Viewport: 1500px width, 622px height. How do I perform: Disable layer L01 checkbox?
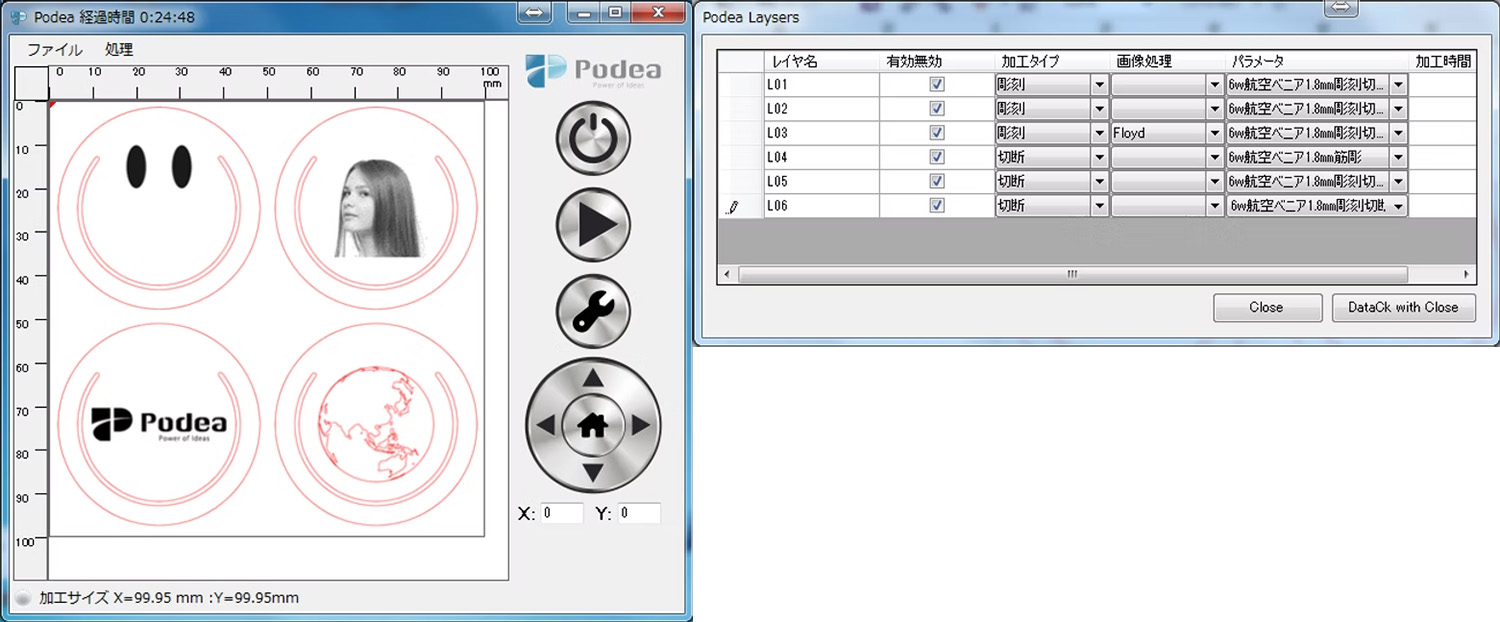937,85
